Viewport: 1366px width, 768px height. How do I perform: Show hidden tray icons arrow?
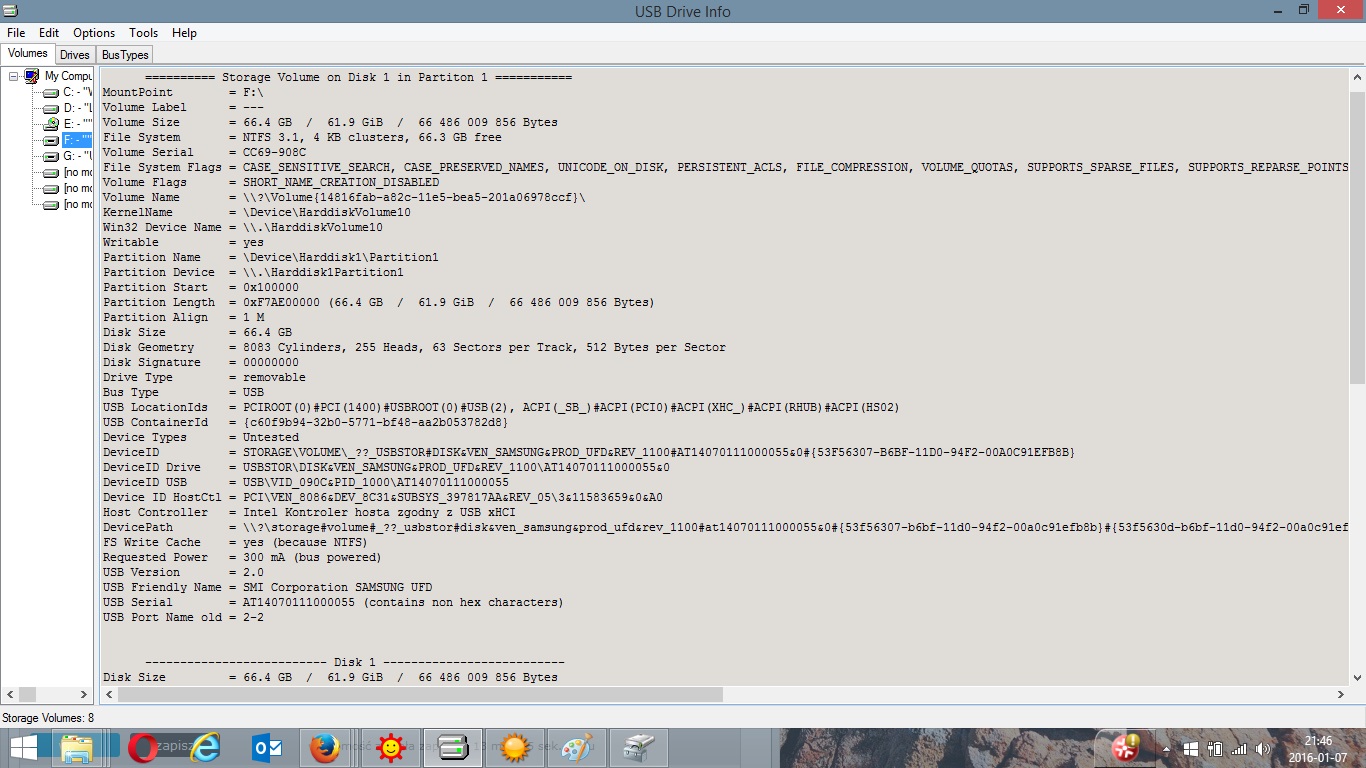(1166, 748)
